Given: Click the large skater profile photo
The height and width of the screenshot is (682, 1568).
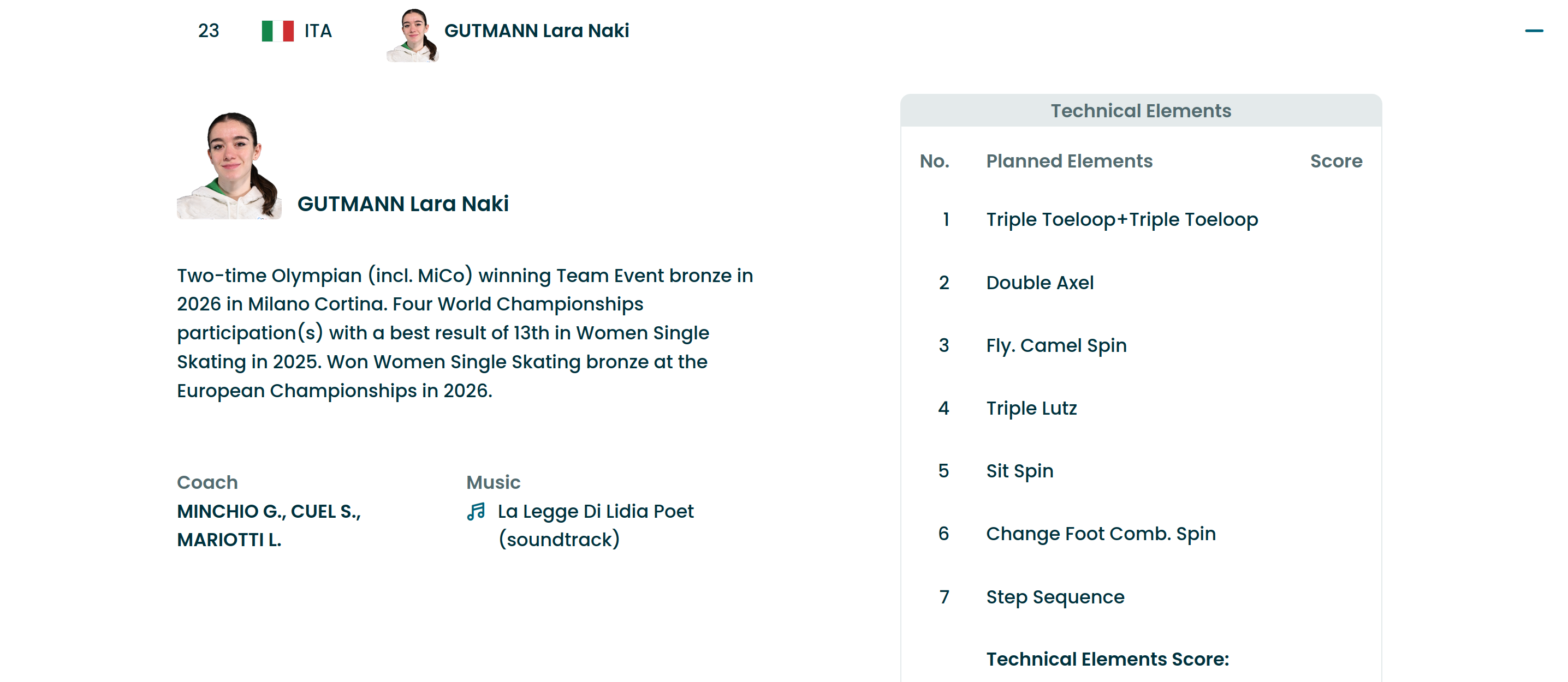Looking at the screenshot, I should coord(229,165).
